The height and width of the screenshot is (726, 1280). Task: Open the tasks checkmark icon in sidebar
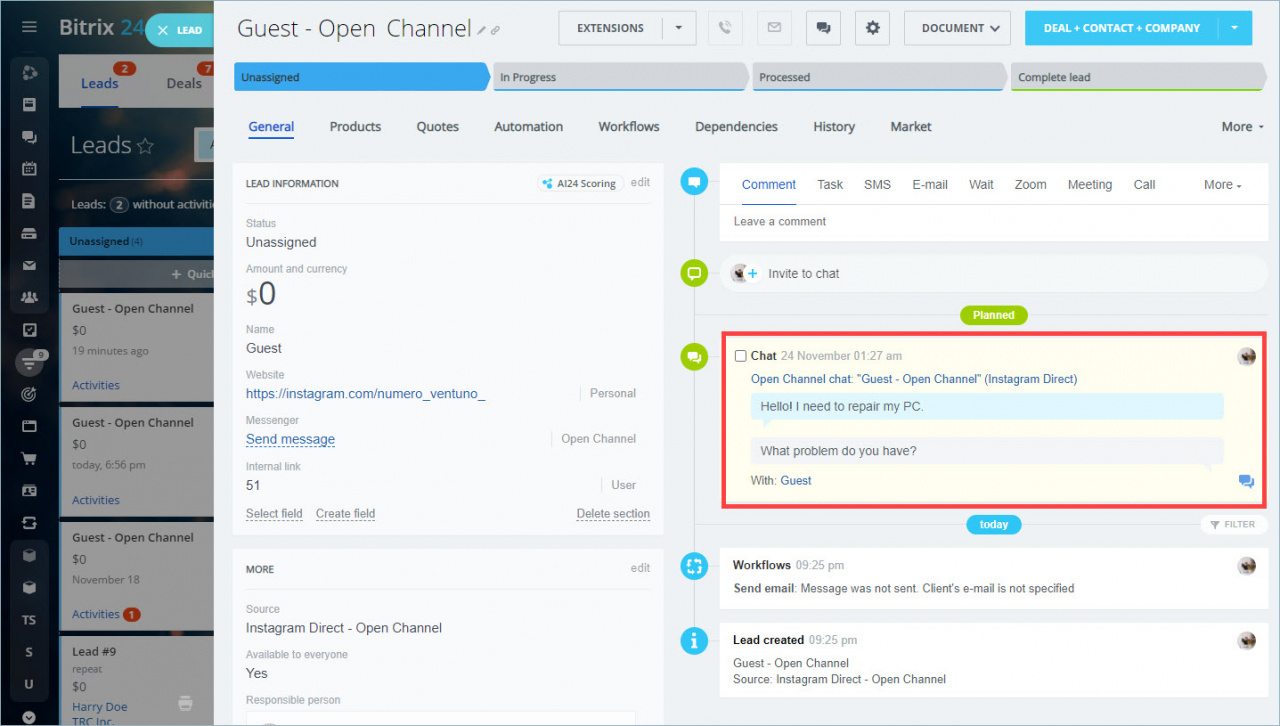click(29, 329)
